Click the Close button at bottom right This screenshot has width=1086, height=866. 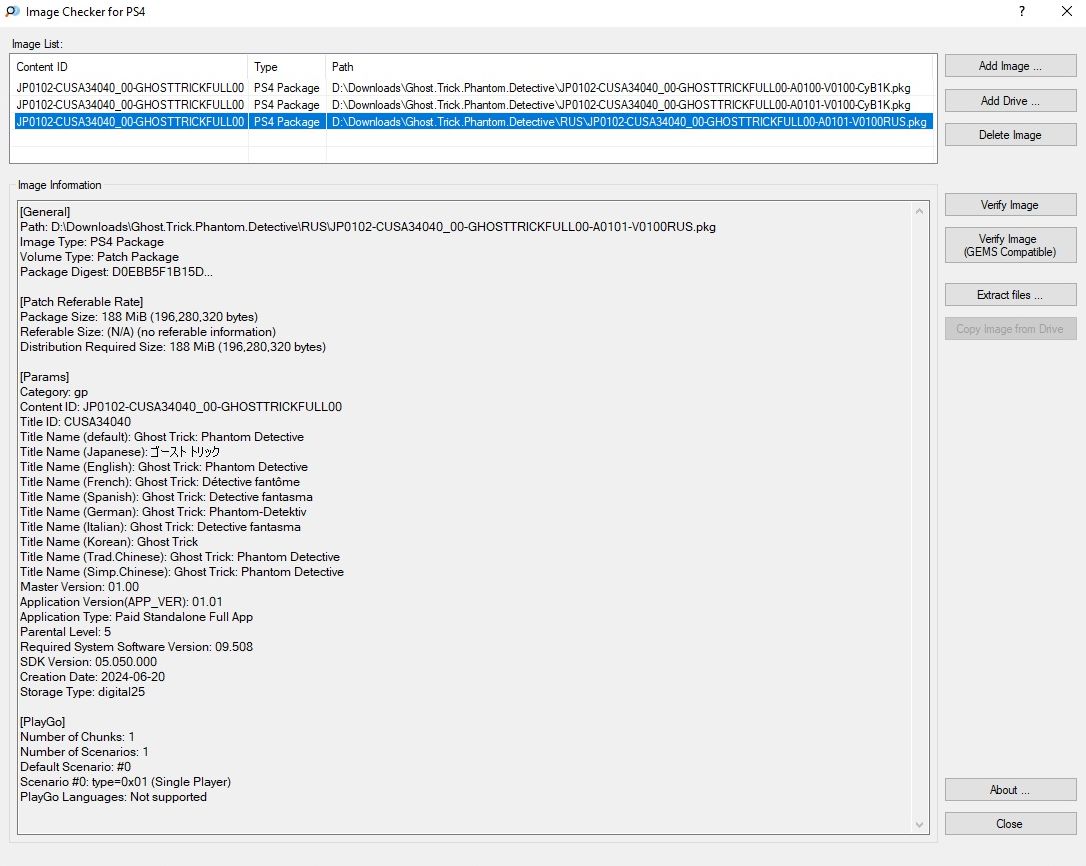click(x=1010, y=824)
